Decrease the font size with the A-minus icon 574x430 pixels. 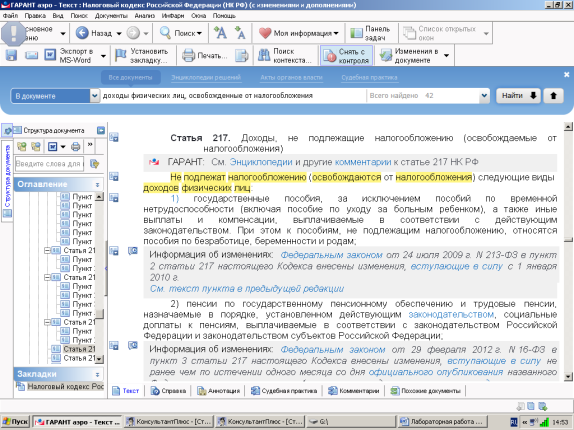point(240,33)
